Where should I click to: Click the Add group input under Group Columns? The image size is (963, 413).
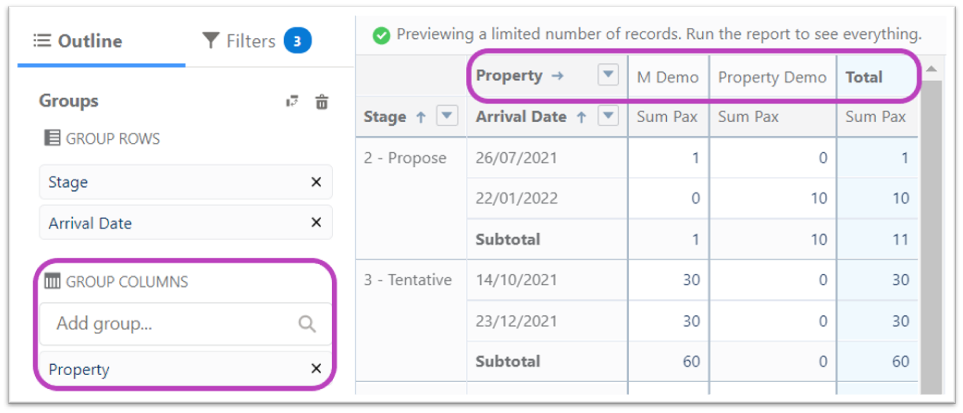pos(185,323)
